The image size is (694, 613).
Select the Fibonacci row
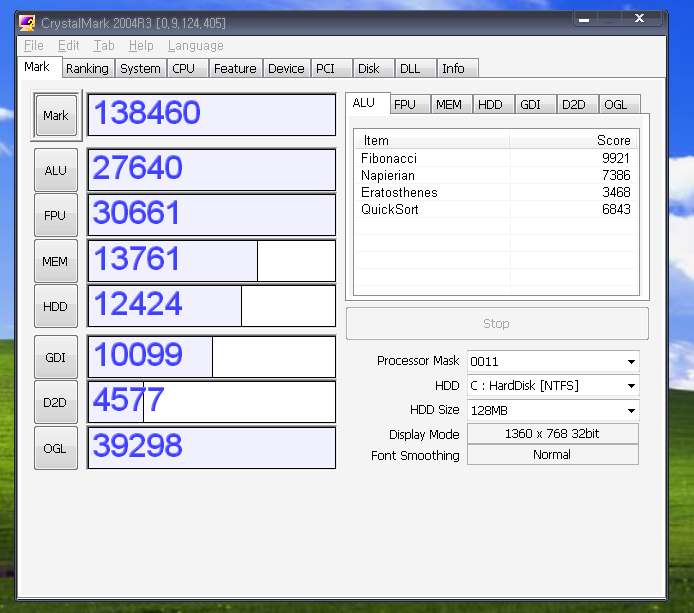click(496, 158)
